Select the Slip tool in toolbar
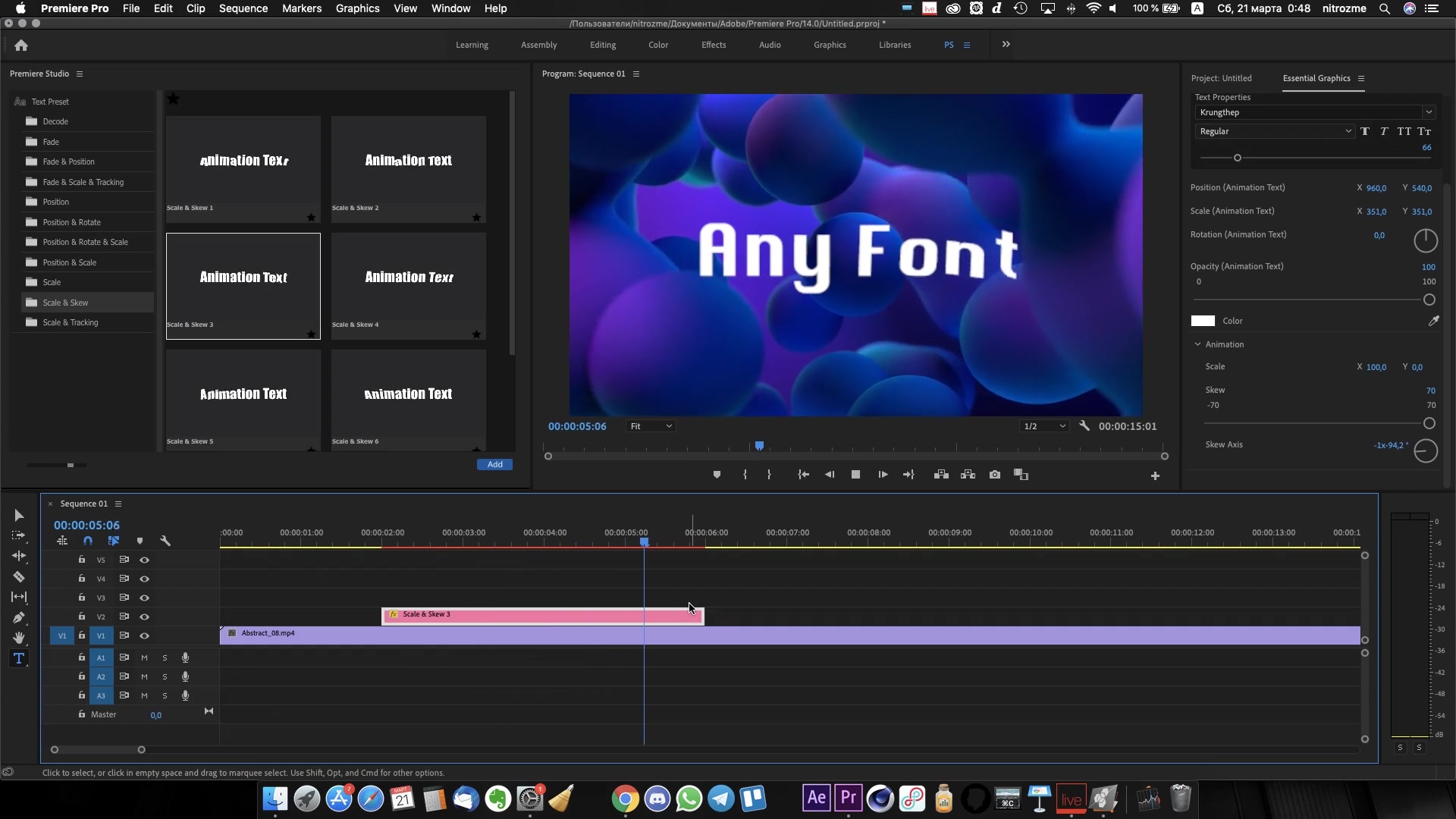Screen dimensions: 1456x819 18,597
